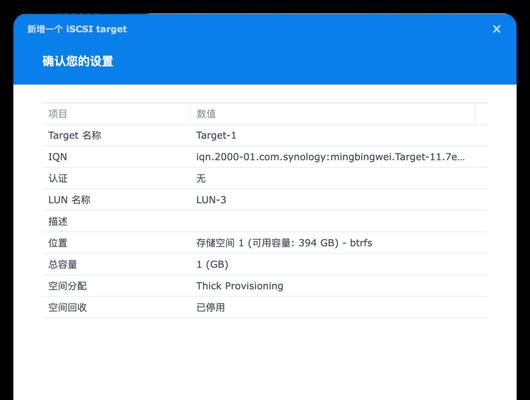Click the 存储空间 1 btrfs value
This screenshot has width=530, height=400.
click(284, 243)
